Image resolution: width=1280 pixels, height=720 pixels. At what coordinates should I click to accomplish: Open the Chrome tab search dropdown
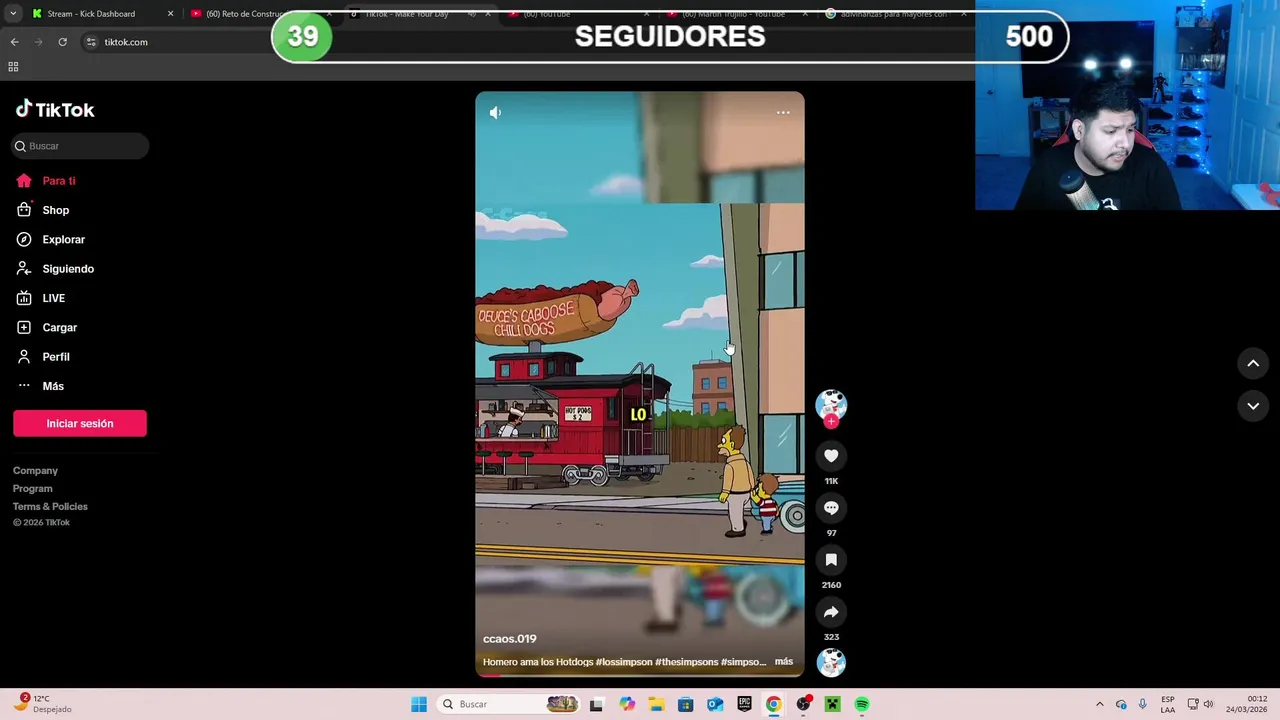coord(13,14)
